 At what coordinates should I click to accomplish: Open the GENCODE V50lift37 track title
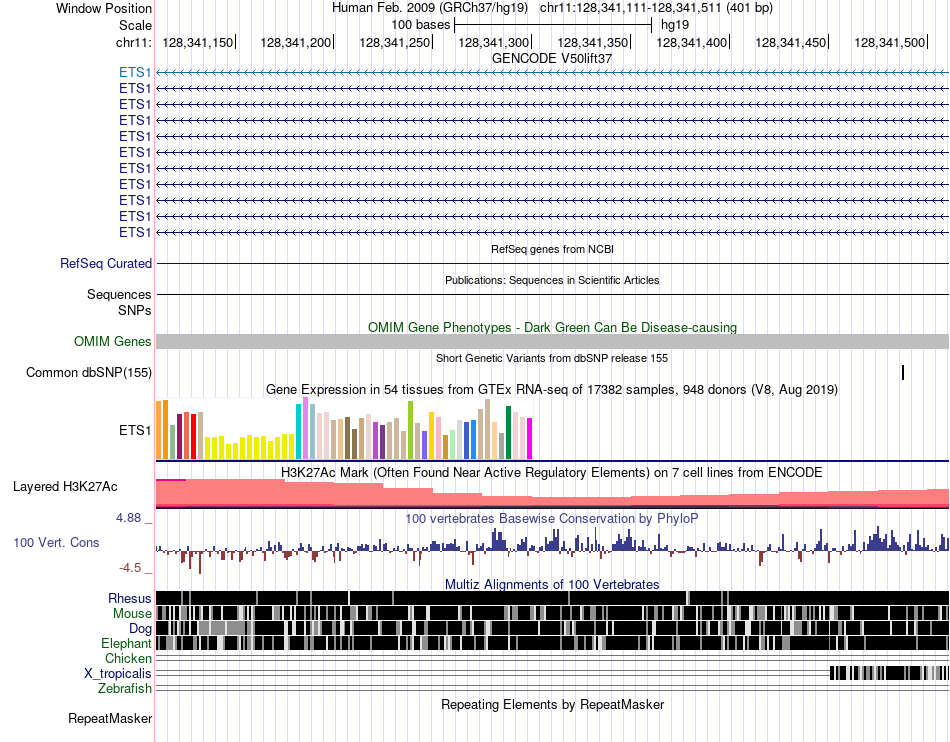tap(552, 58)
